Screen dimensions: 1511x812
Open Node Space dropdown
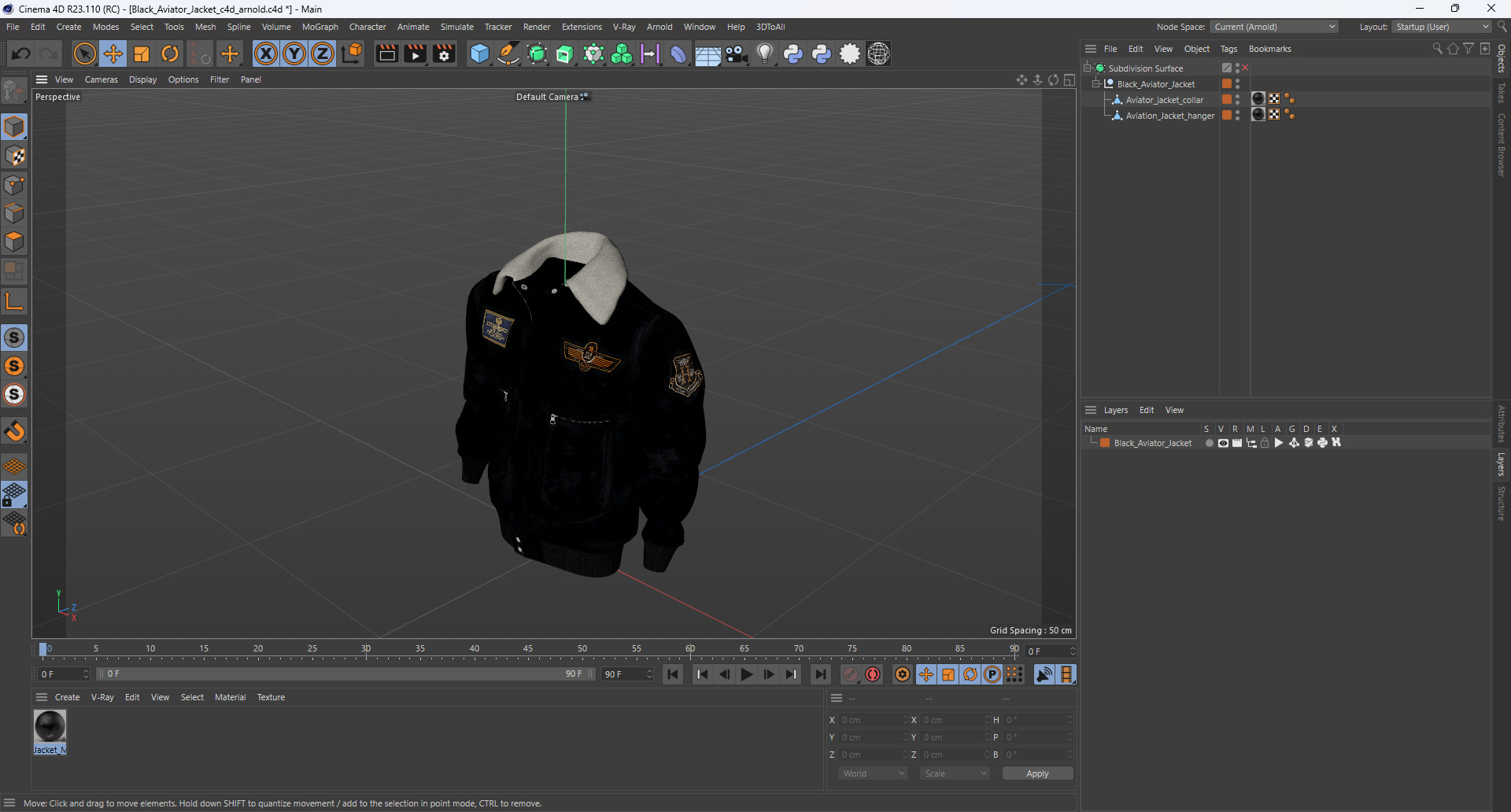(1274, 27)
